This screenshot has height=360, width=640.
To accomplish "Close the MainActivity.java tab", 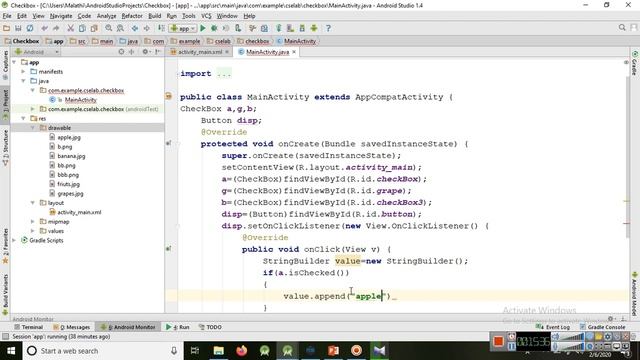I will (294, 52).
